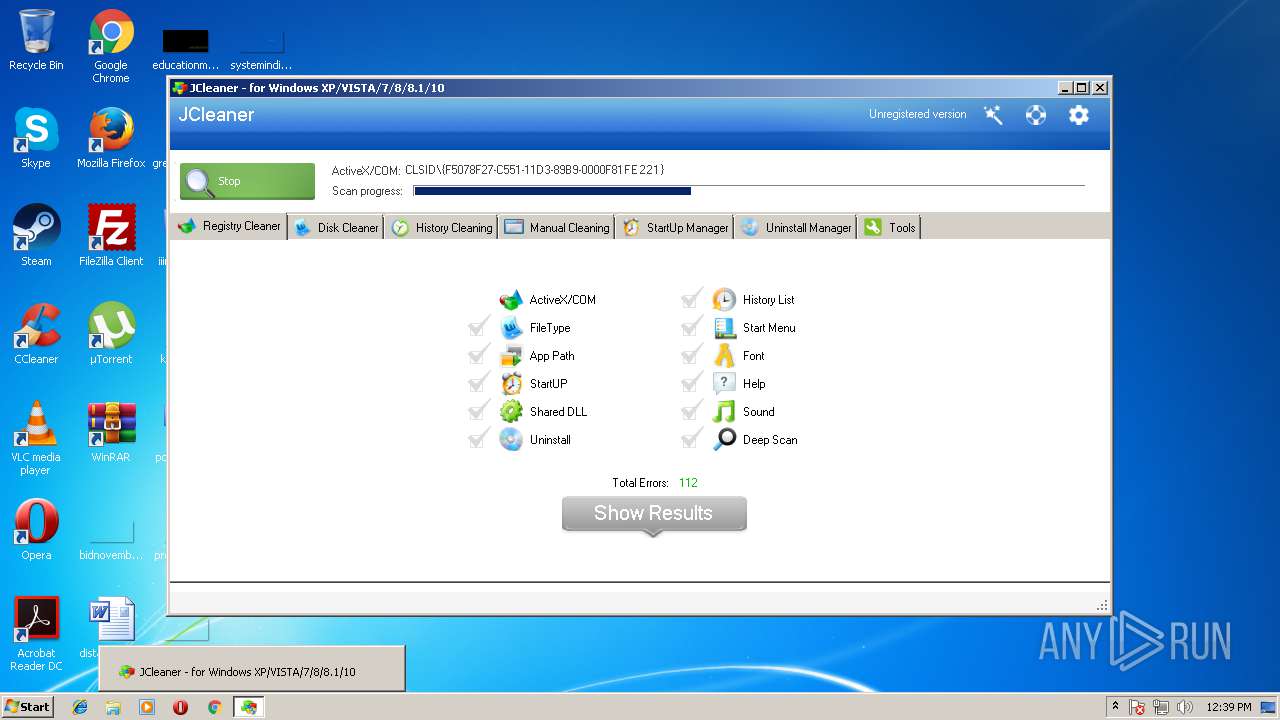The height and width of the screenshot is (720, 1280).
Task: Open Windows Explorer folder in taskbar
Action: click(113, 707)
